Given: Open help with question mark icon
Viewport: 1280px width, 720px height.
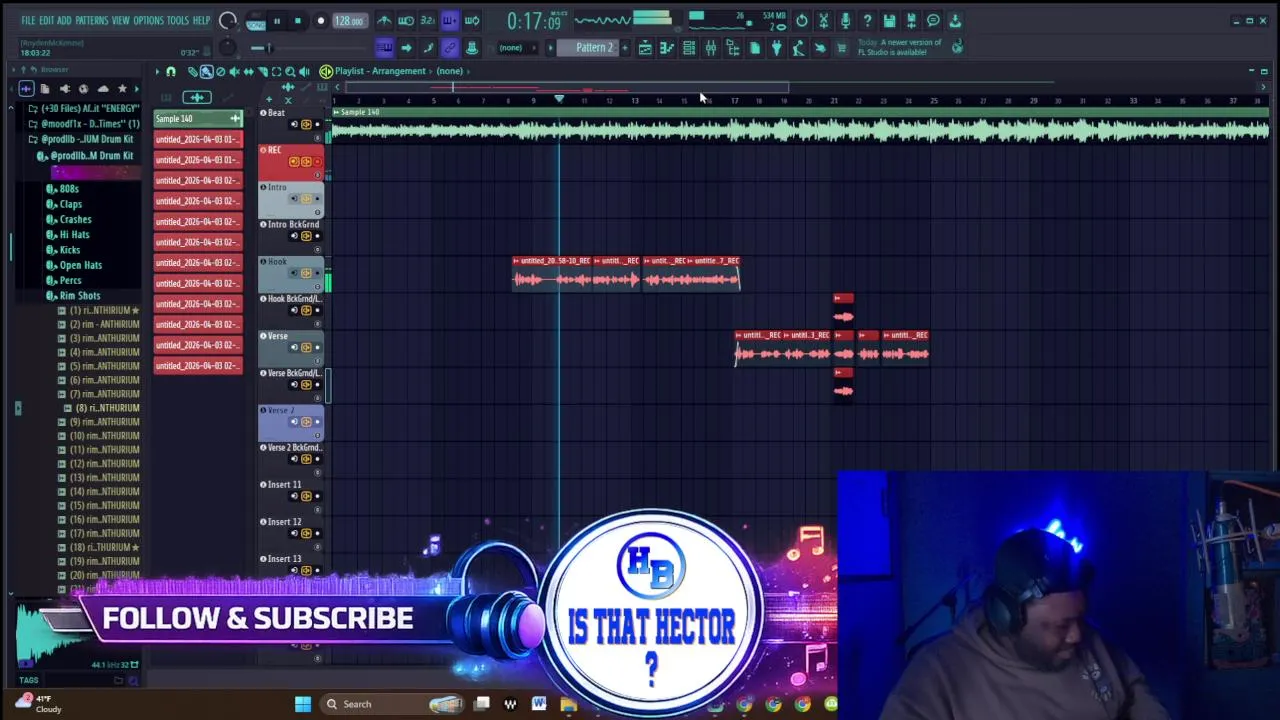Looking at the screenshot, I should (x=867, y=20).
